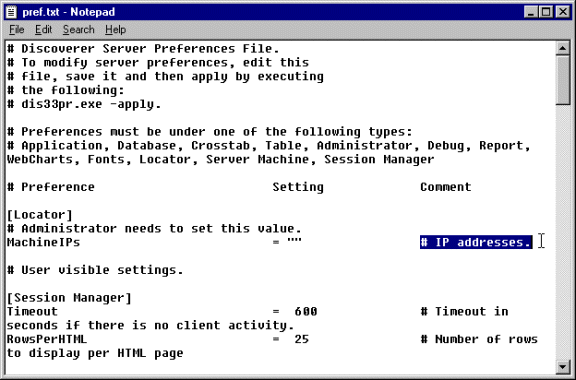The width and height of the screenshot is (576, 380).
Task: Open the Search menu
Action: (x=78, y=30)
